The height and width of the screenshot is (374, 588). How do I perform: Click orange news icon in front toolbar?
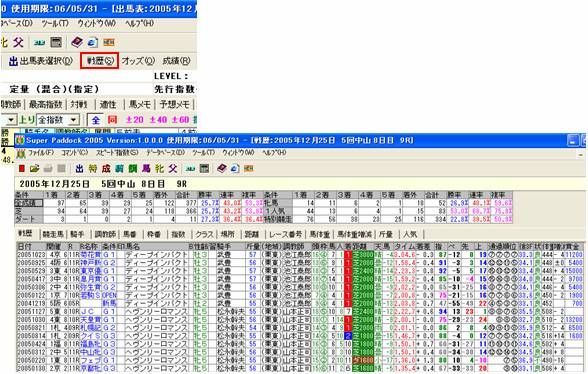click(x=248, y=169)
